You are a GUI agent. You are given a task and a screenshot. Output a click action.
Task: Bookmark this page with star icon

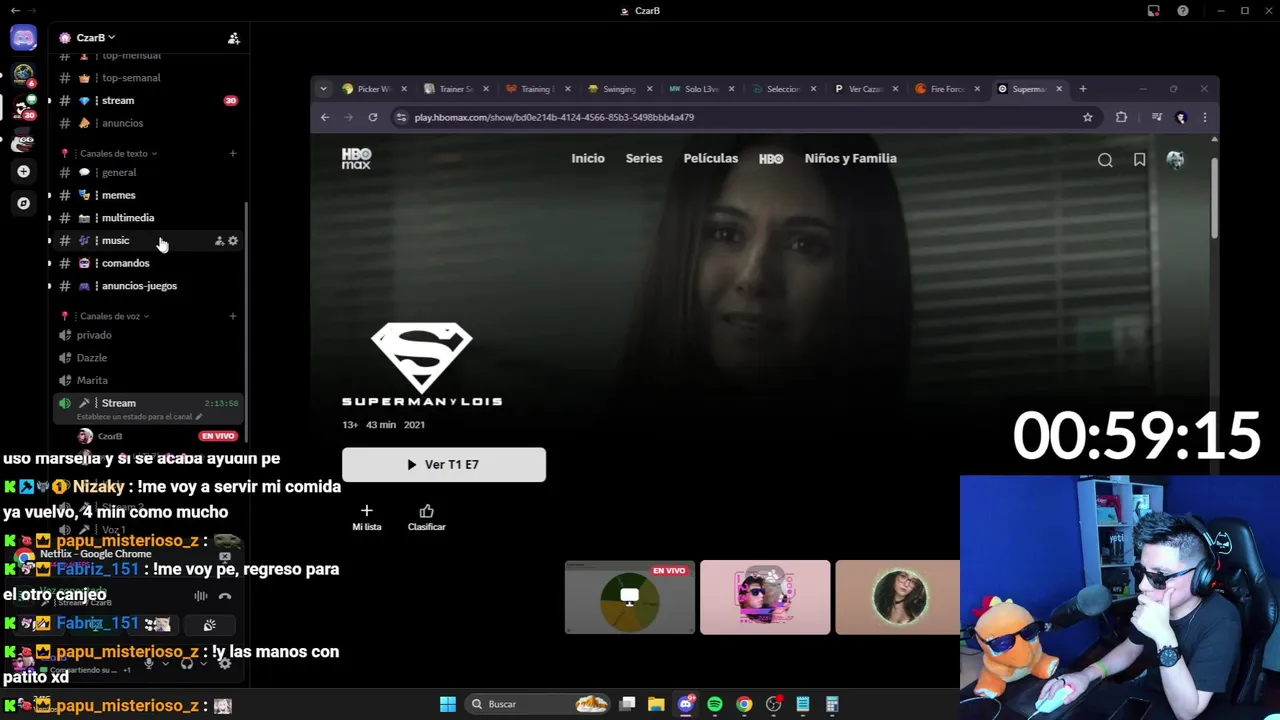[x=1087, y=117]
